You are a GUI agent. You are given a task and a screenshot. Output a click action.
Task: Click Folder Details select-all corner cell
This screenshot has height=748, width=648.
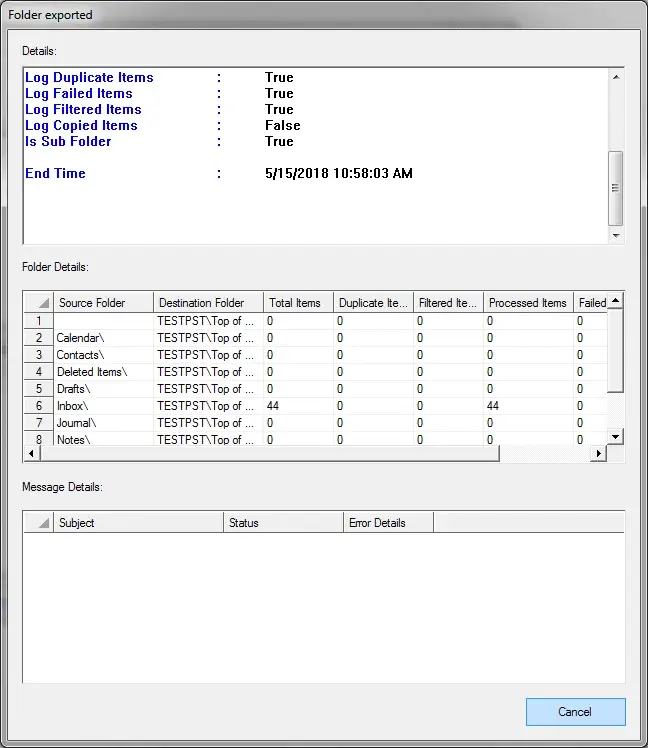click(x=39, y=303)
